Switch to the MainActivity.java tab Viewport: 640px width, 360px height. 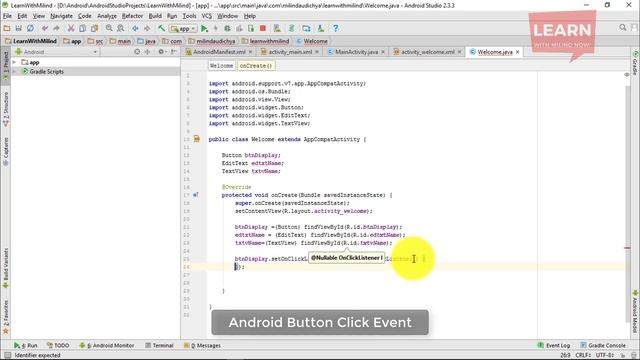(x=356, y=52)
